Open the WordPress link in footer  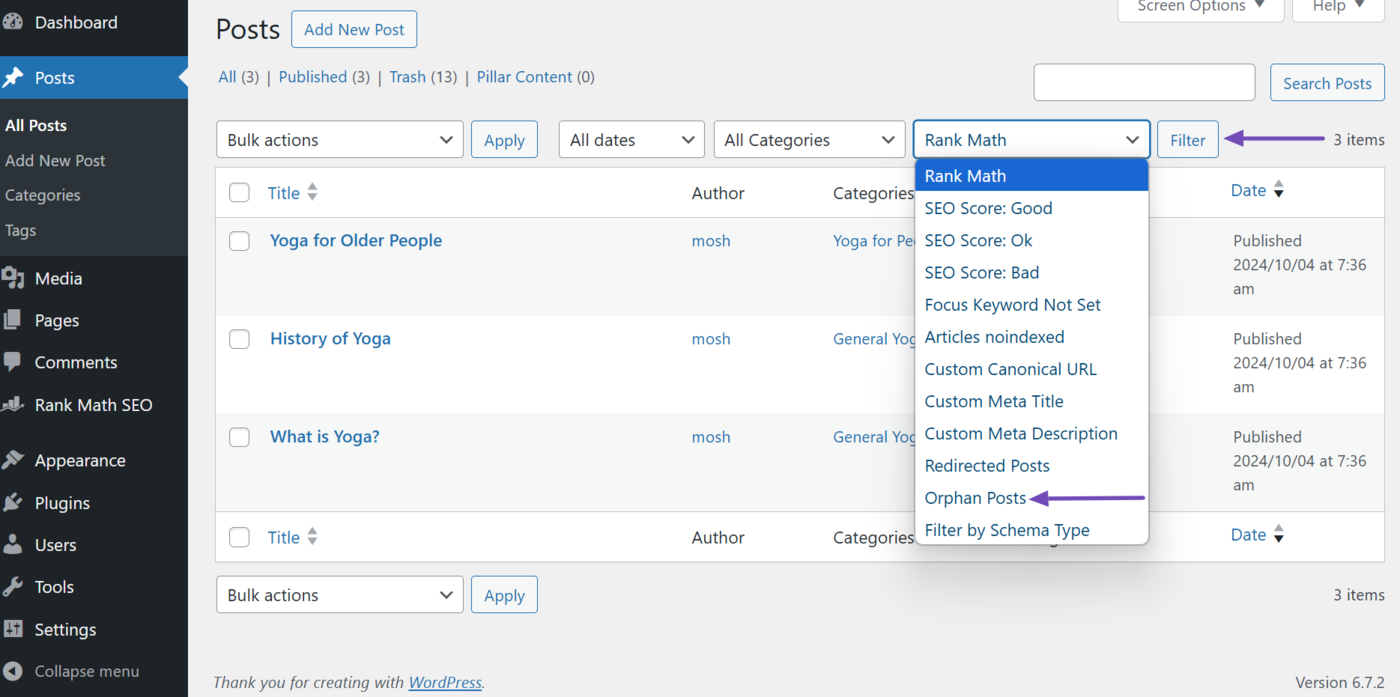click(445, 682)
